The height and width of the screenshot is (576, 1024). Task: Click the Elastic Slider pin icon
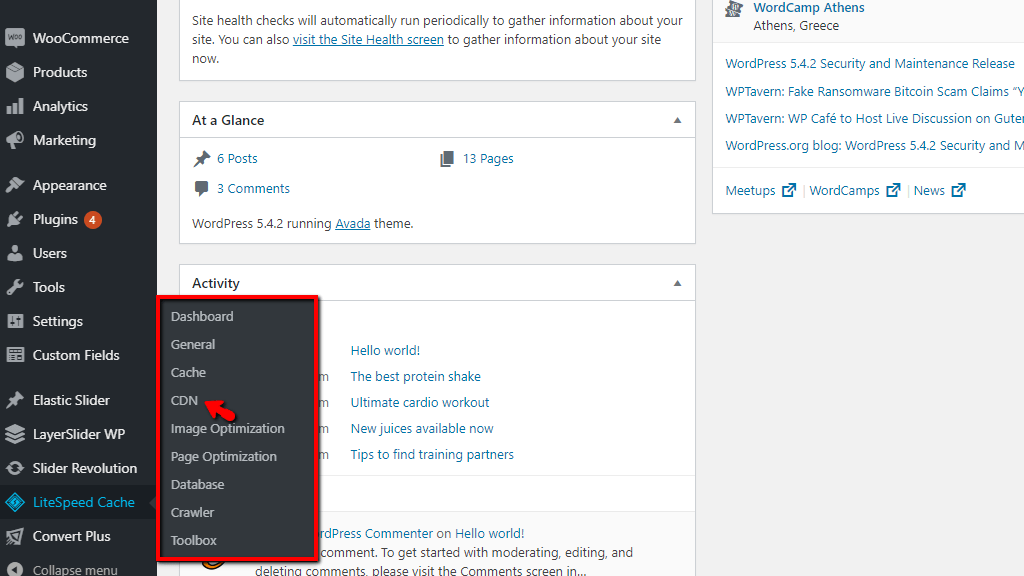[x=15, y=400]
